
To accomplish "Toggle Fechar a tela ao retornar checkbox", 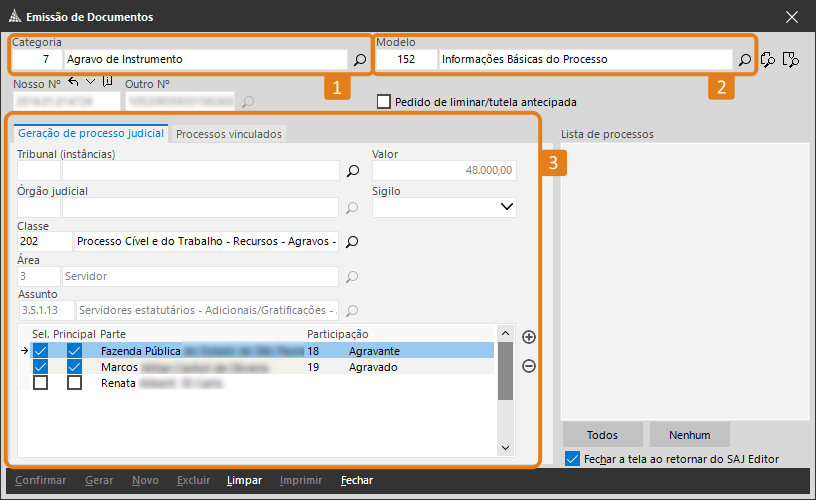I will (x=572, y=459).
